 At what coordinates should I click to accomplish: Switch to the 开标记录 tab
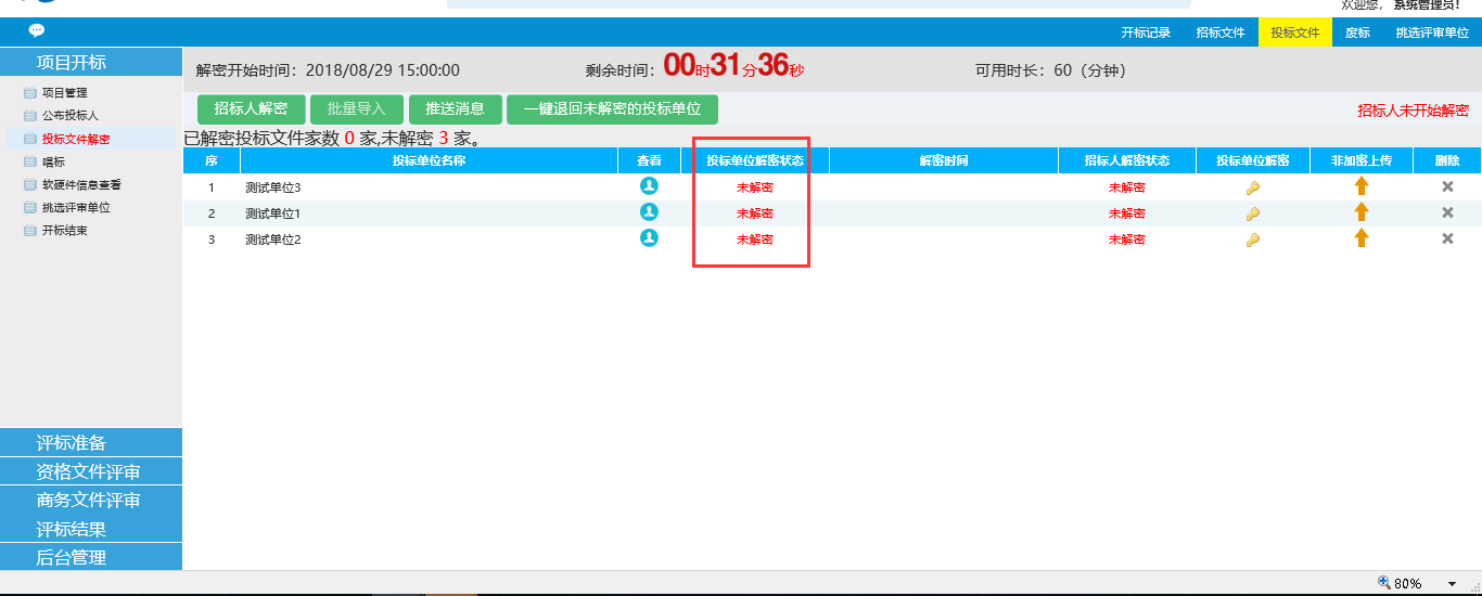1145,33
